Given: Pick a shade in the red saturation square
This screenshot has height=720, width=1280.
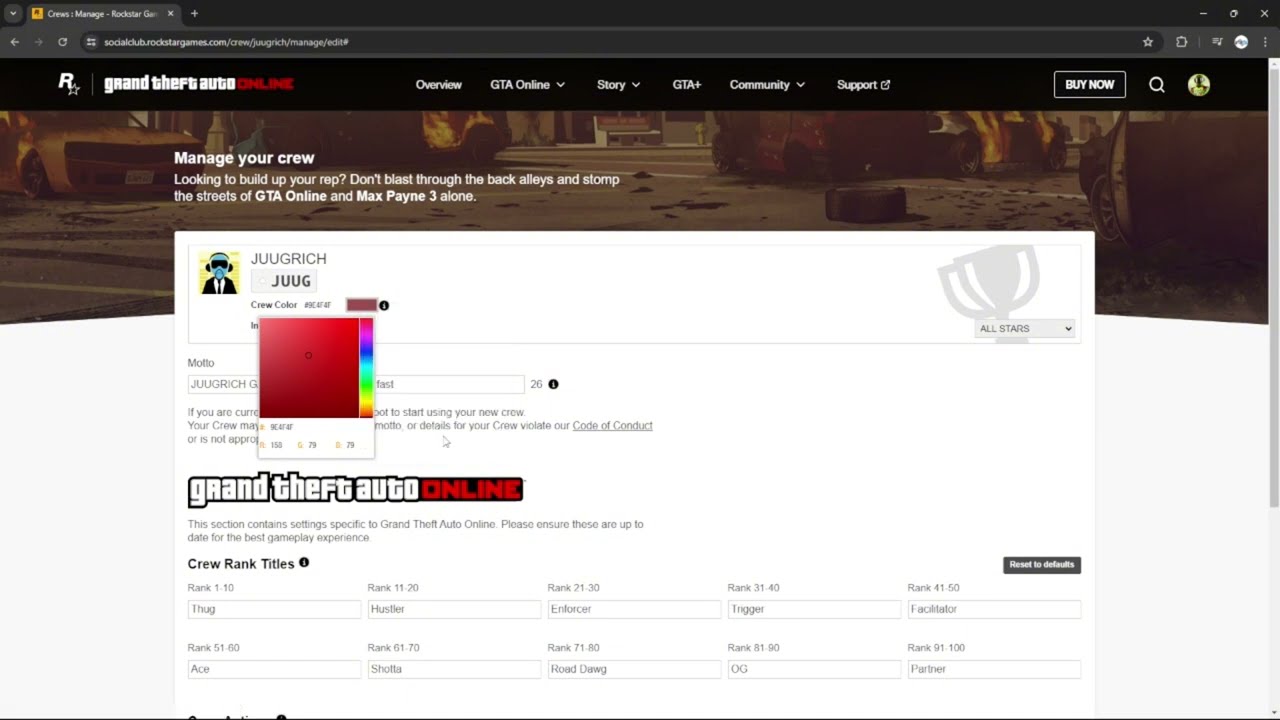Looking at the screenshot, I should 309,368.
